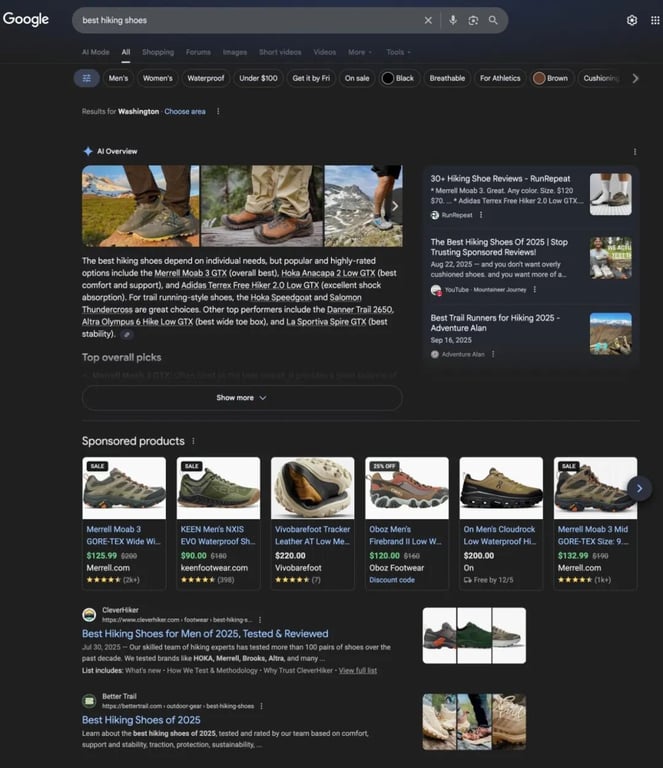The image size is (663, 768).
Task: Toggle the Cushioning filter chip
Action: pyautogui.click(x=600, y=78)
